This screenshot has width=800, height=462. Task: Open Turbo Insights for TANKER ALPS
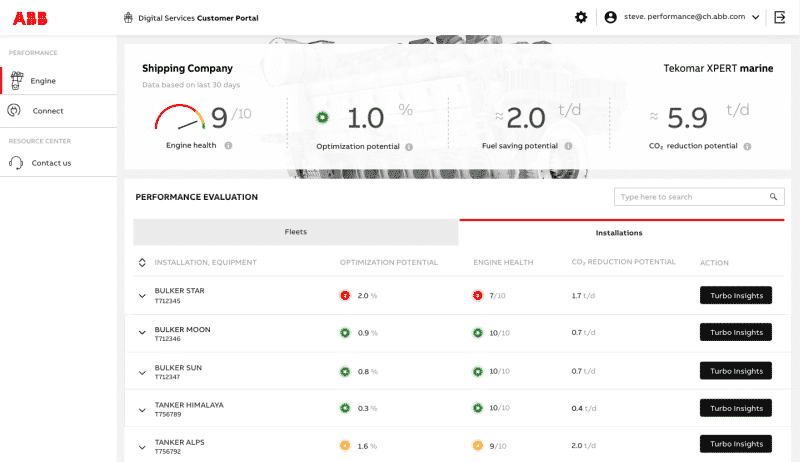(x=735, y=444)
